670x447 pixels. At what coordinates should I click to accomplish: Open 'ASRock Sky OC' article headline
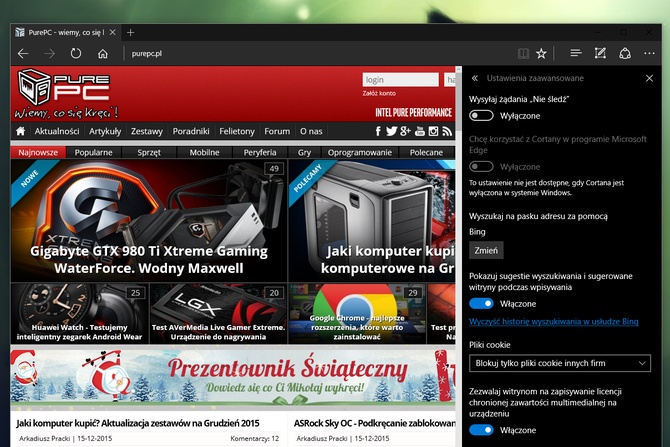[x=374, y=423]
